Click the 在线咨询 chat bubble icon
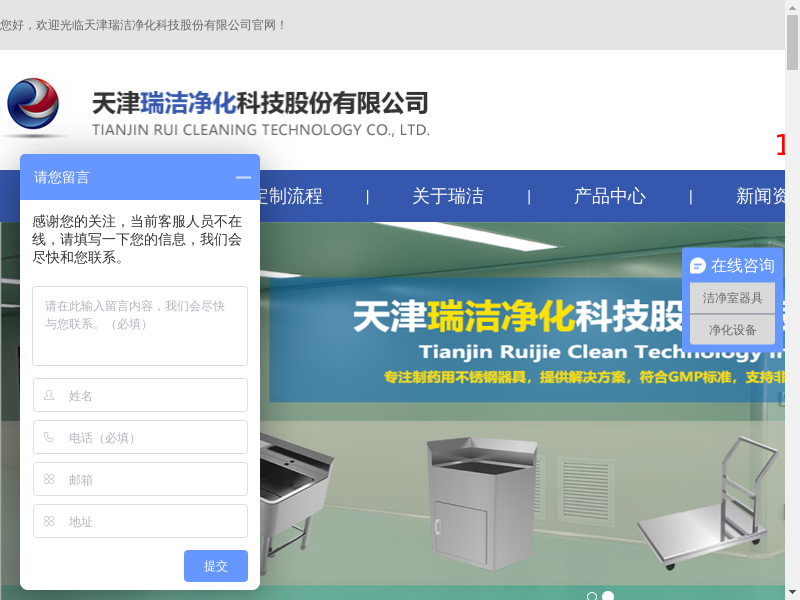800x600 pixels. (697, 266)
